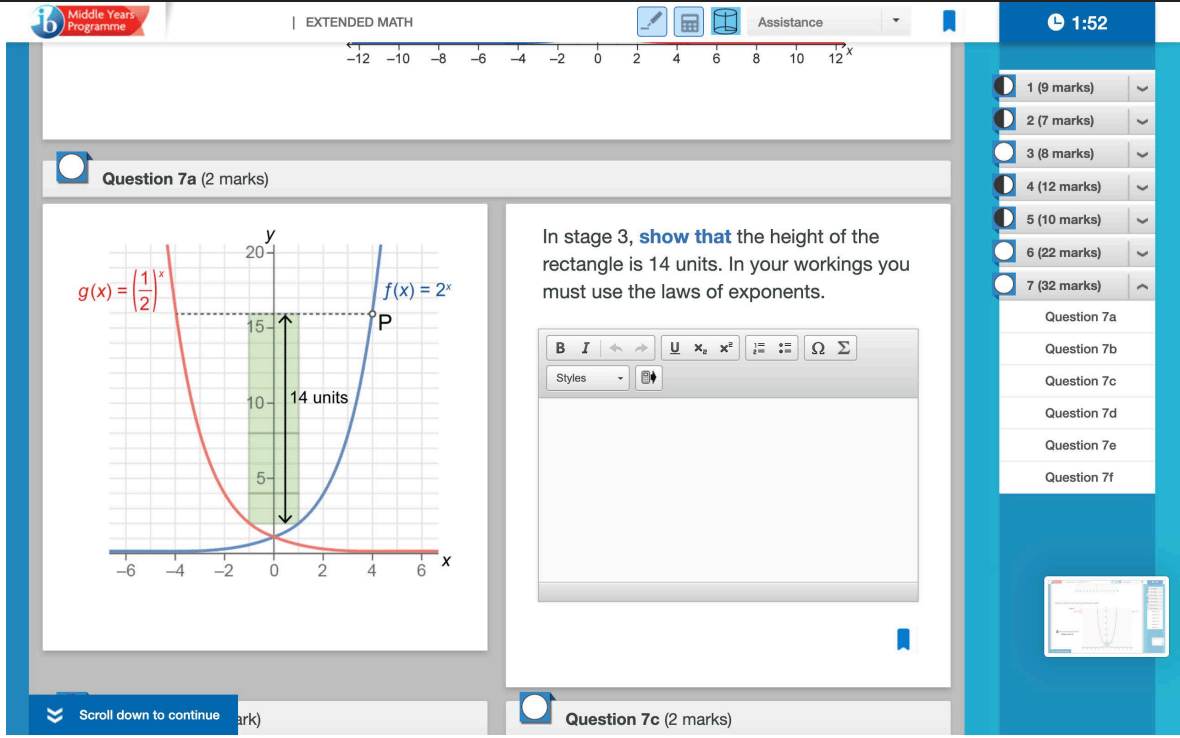Click inside the answer text area
The width and height of the screenshot is (1180, 738).
click(728, 489)
